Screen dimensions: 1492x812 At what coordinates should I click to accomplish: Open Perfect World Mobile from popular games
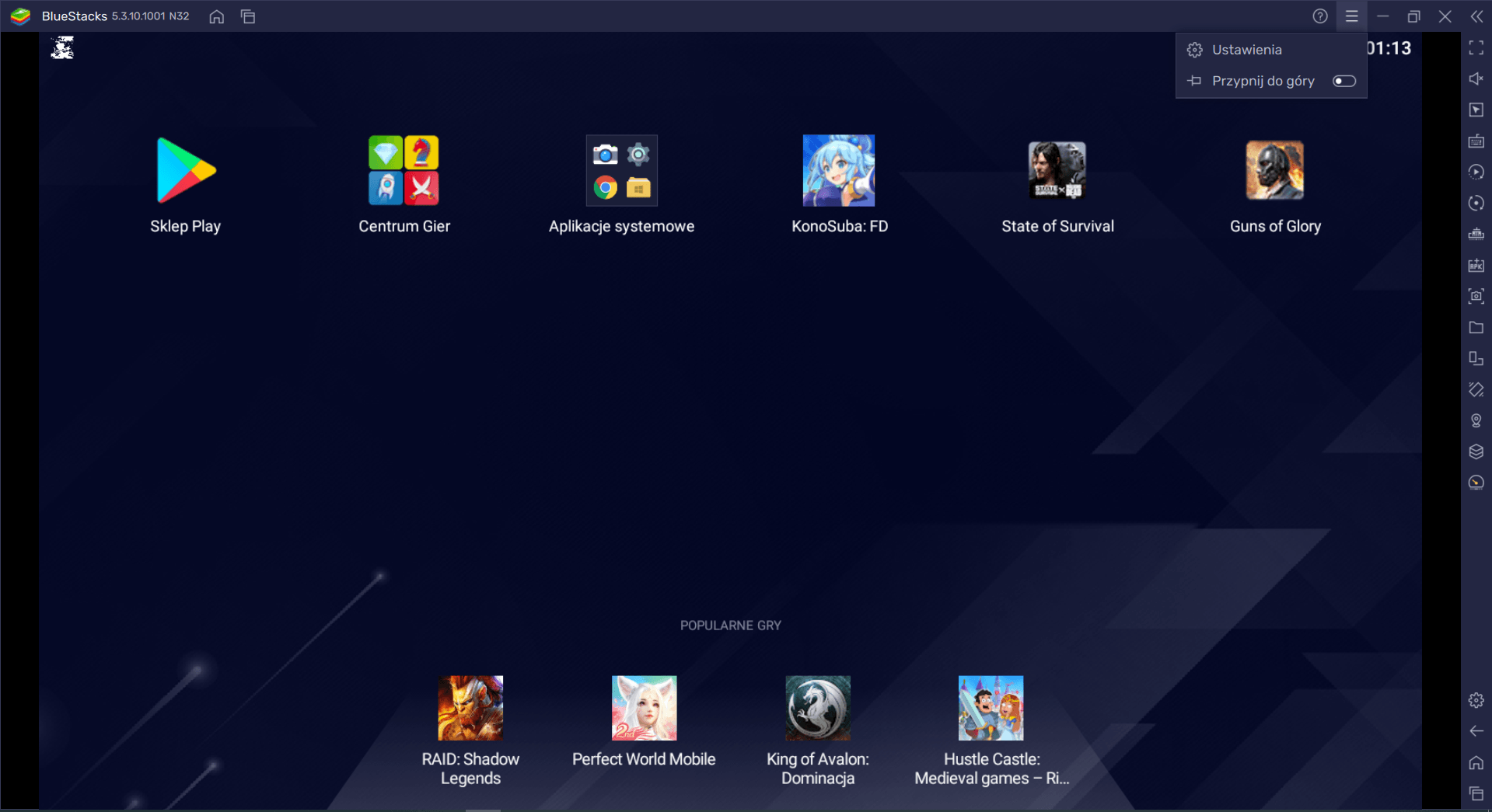(x=644, y=708)
